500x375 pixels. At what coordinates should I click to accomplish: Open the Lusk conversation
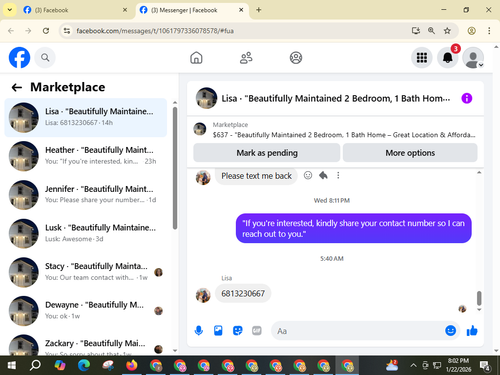click(86, 233)
